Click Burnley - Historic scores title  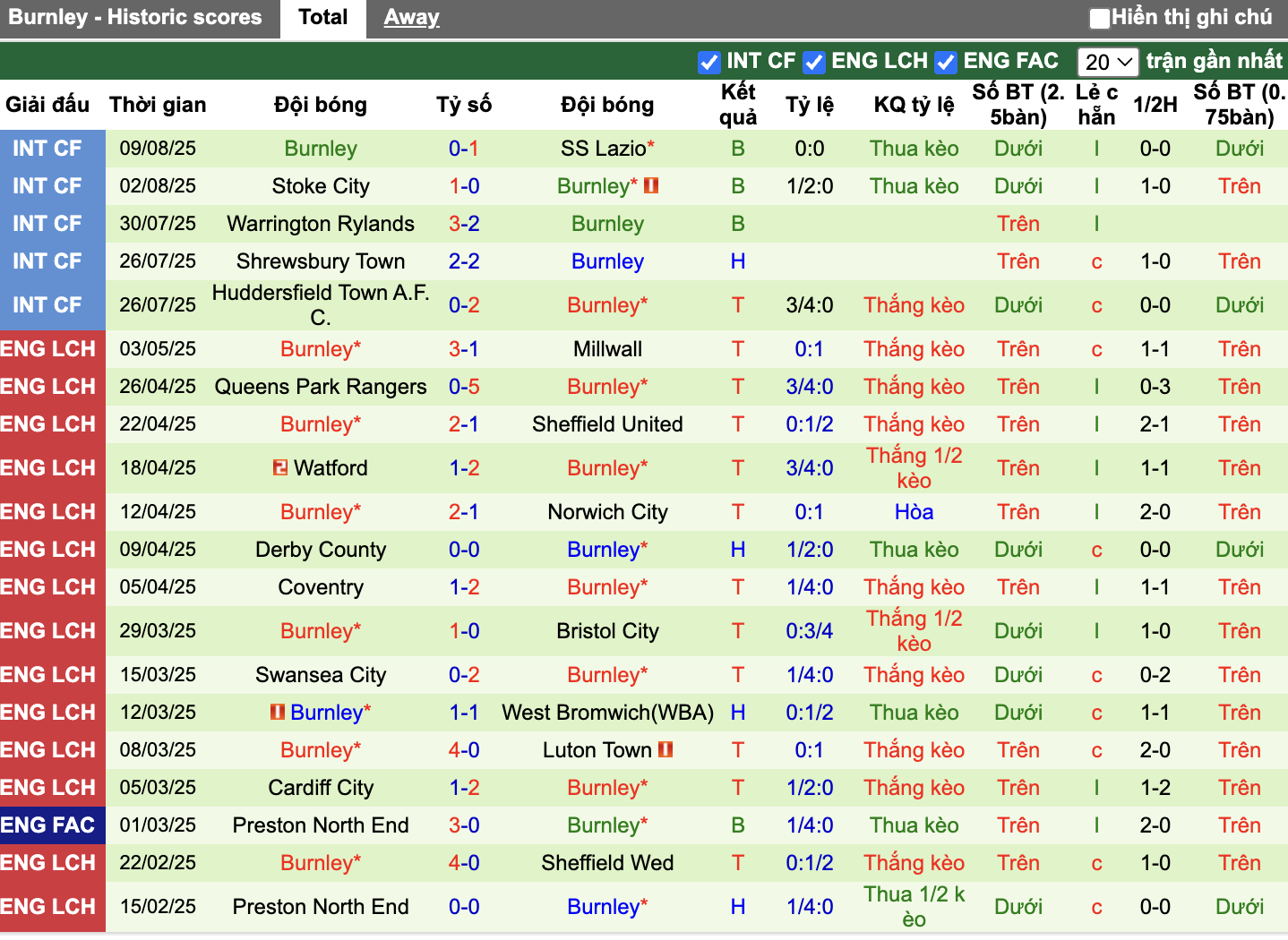(x=135, y=17)
